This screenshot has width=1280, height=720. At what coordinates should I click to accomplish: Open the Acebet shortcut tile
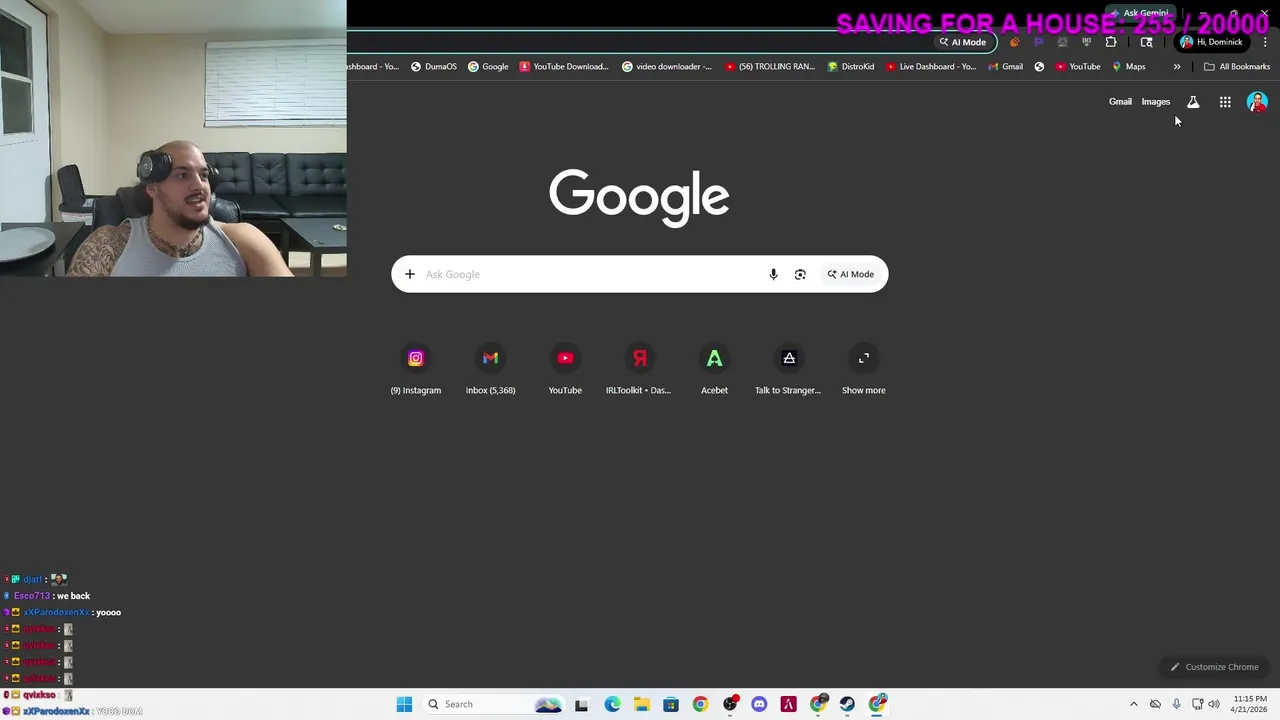coord(714,370)
